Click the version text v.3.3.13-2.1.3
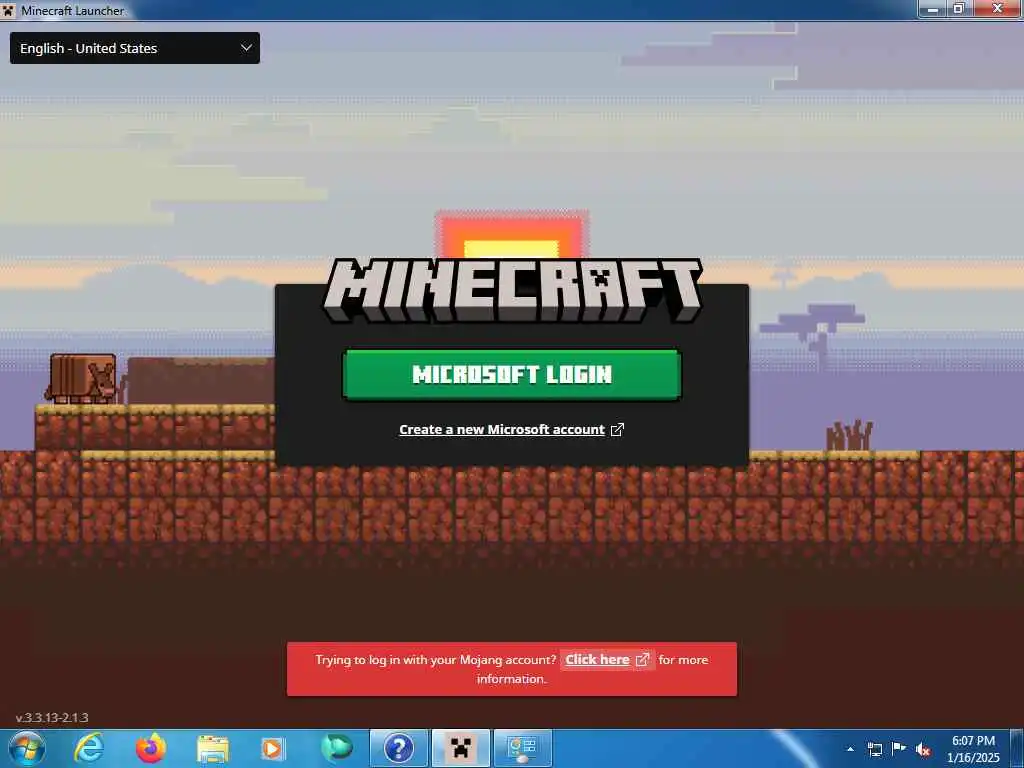The height and width of the screenshot is (768, 1024). point(52,718)
